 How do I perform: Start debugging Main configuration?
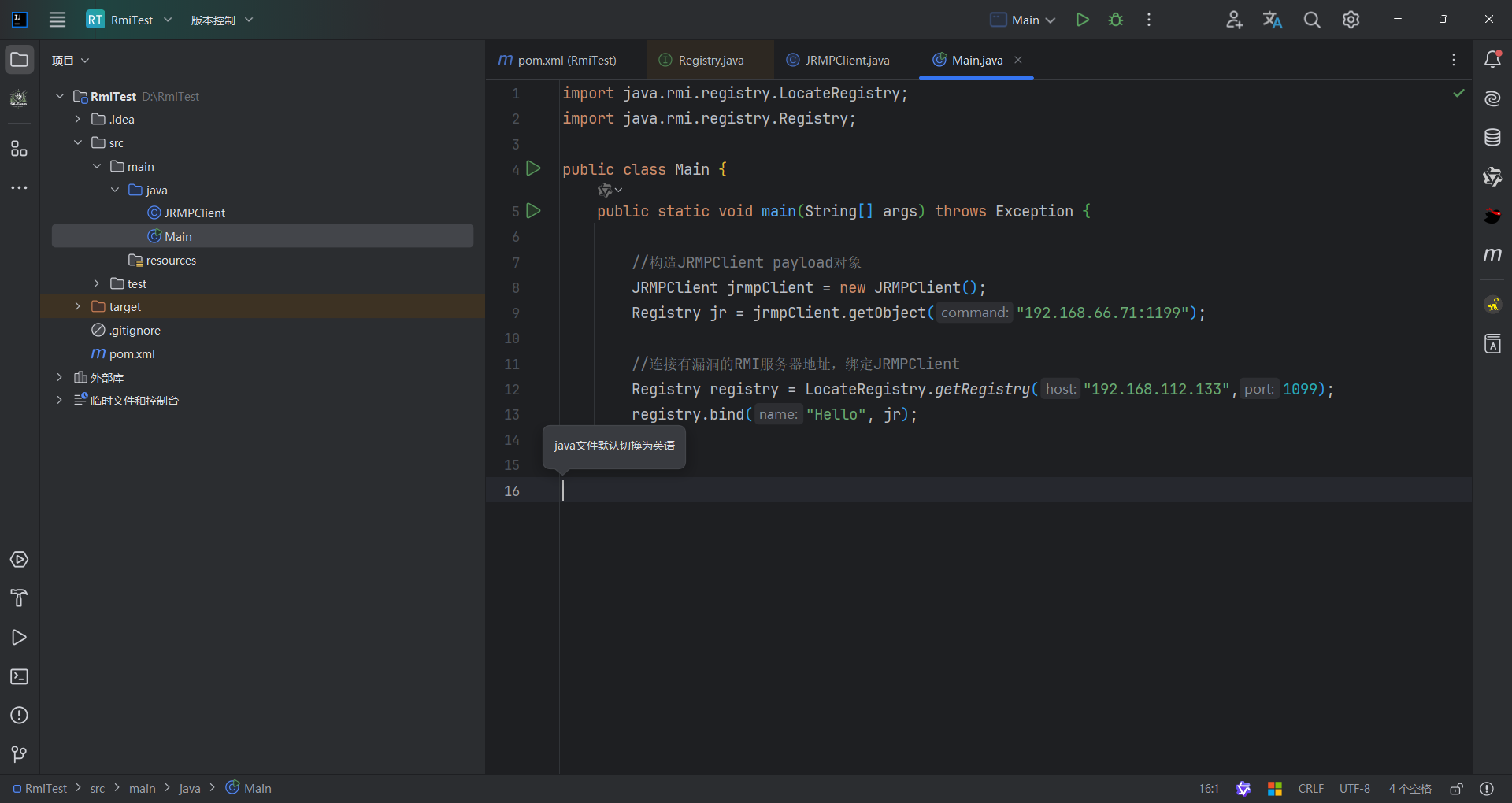click(1116, 20)
